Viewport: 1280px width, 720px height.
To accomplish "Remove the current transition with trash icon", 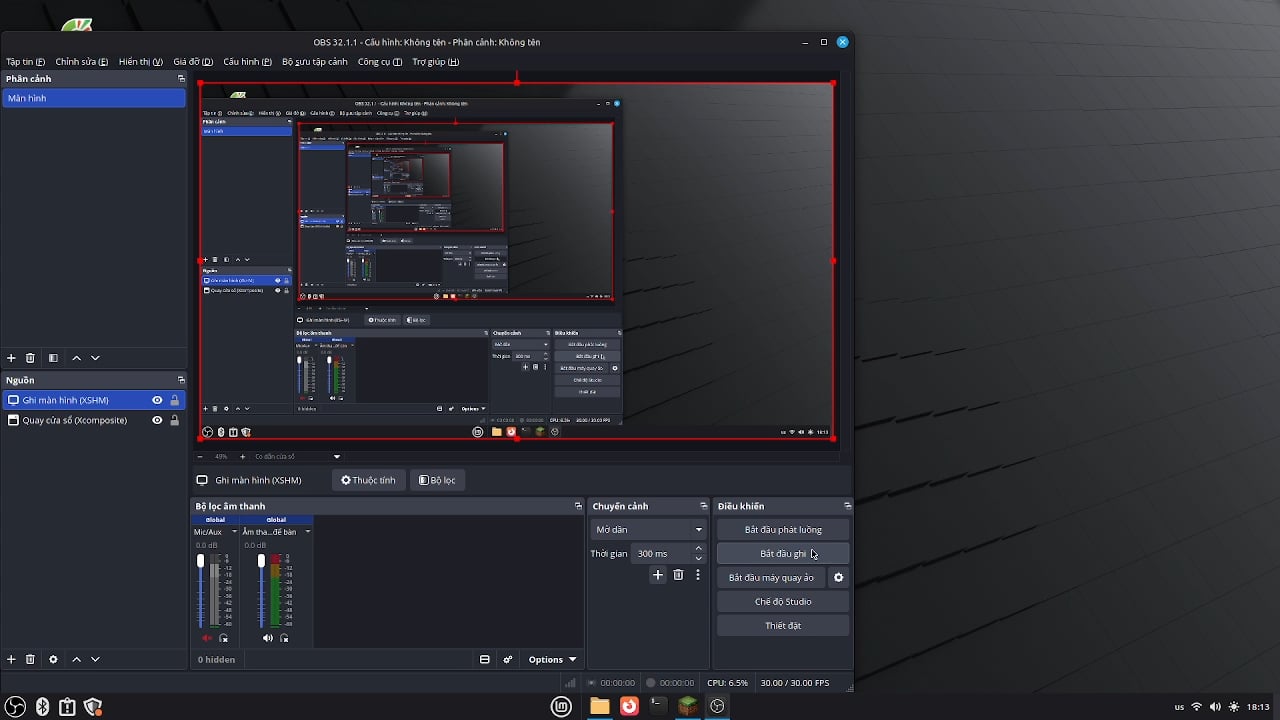I will coord(678,575).
